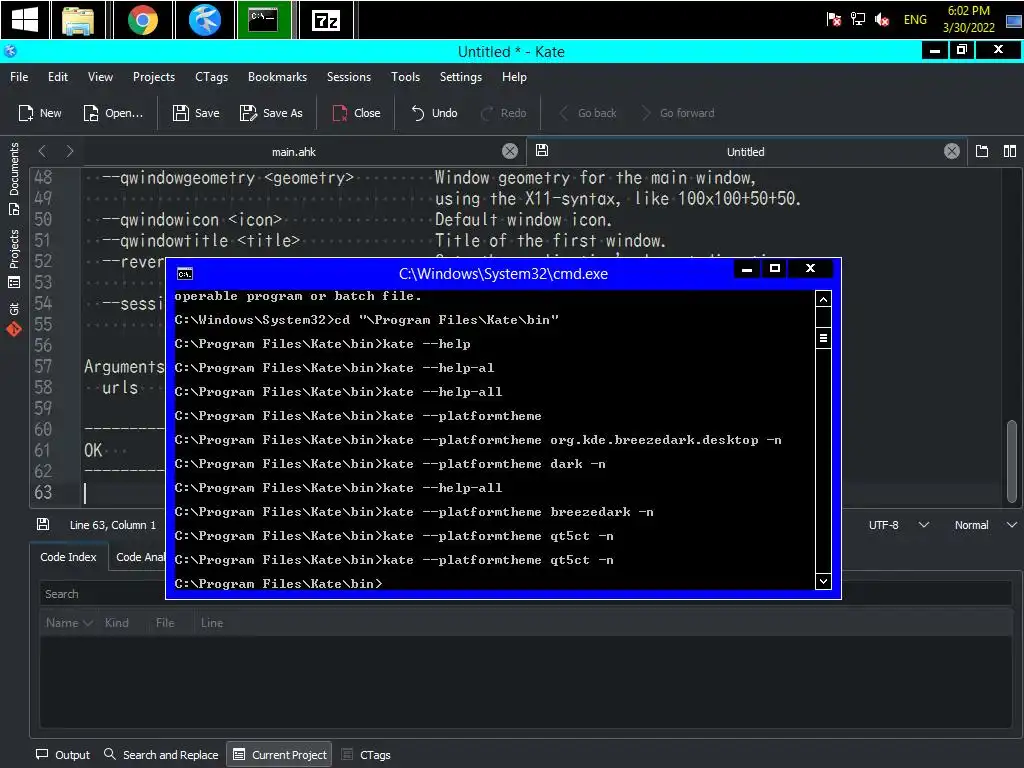
Task: Open the UTF-8 encoding dropdown
Action: click(x=898, y=525)
